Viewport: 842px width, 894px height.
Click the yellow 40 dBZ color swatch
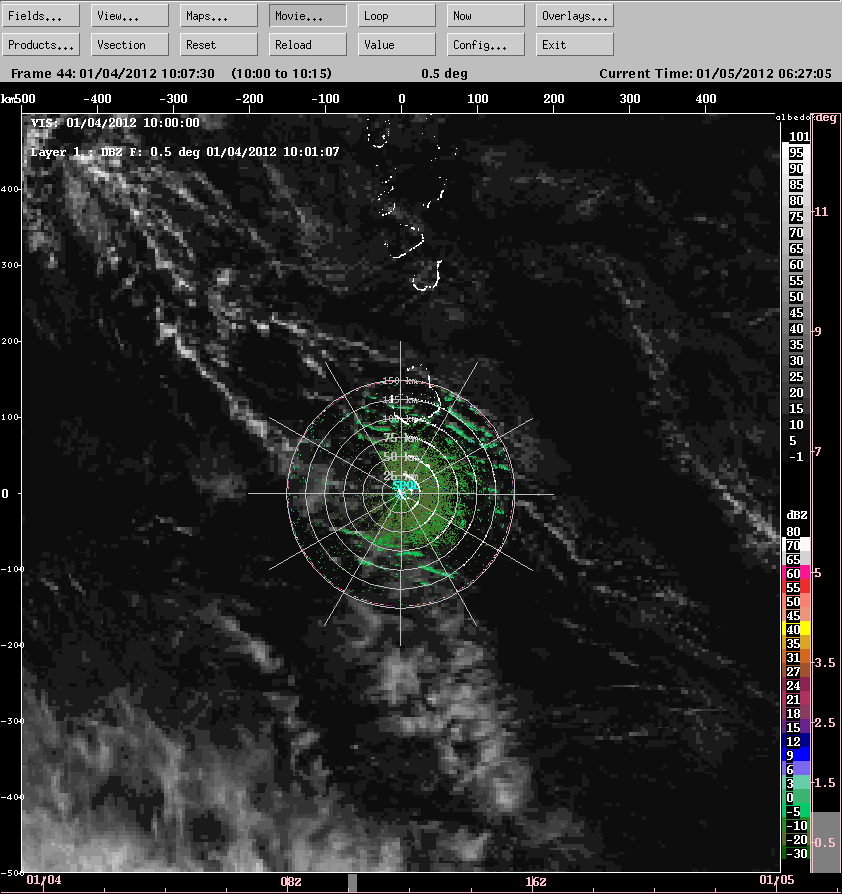pos(793,629)
